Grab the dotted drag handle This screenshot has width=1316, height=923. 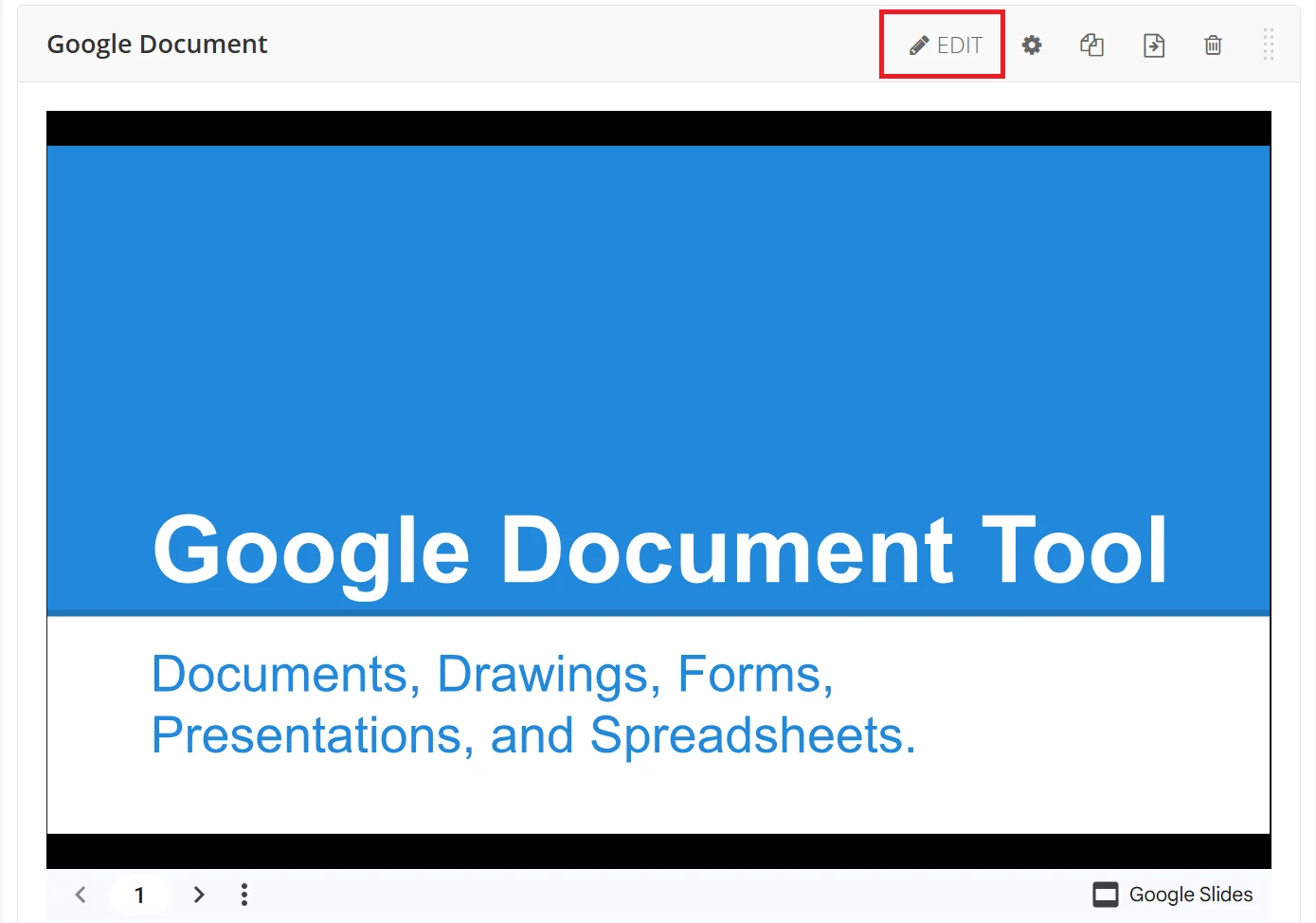(1269, 45)
